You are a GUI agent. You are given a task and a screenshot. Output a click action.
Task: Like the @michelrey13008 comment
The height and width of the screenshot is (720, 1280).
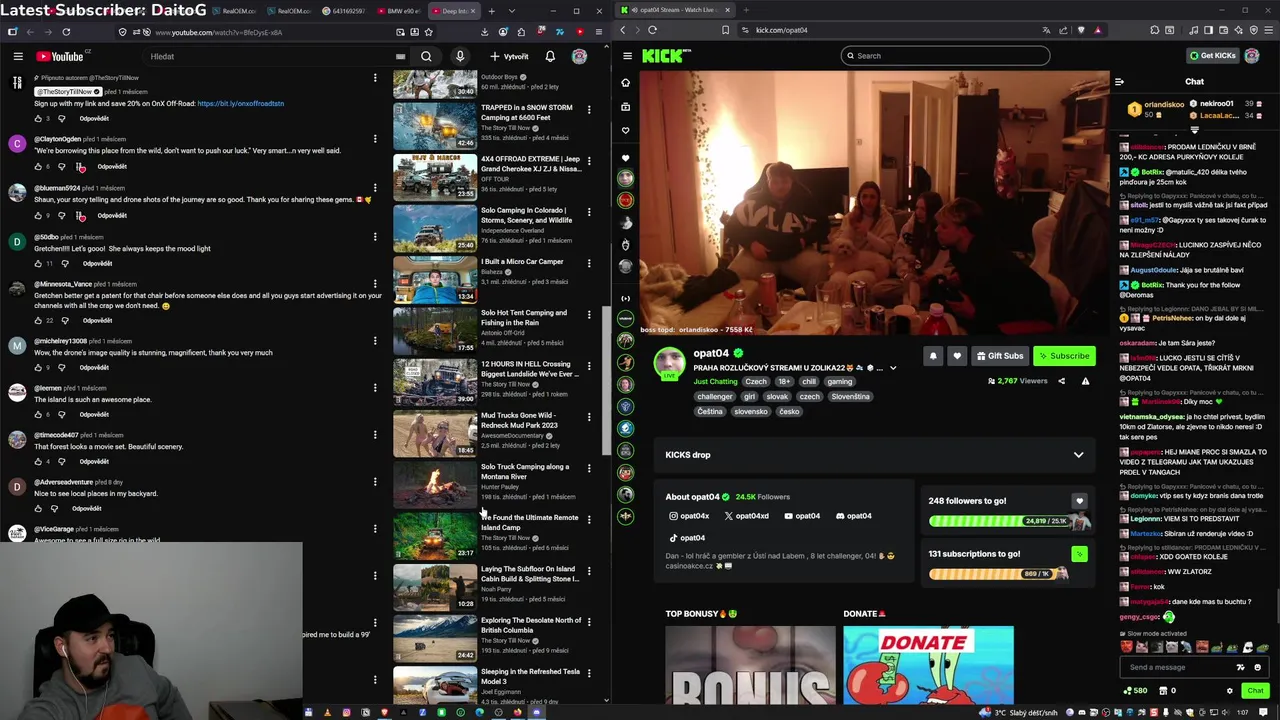[x=39, y=368]
